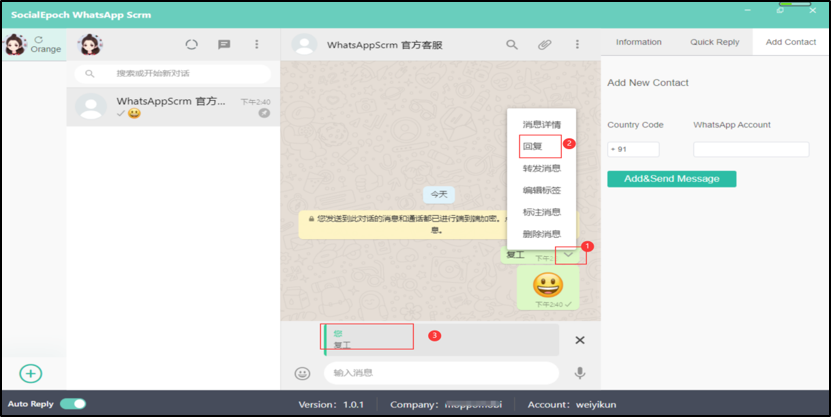The image size is (831, 417).
Task: Click the 今天 date label
Action: tap(439, 194)
